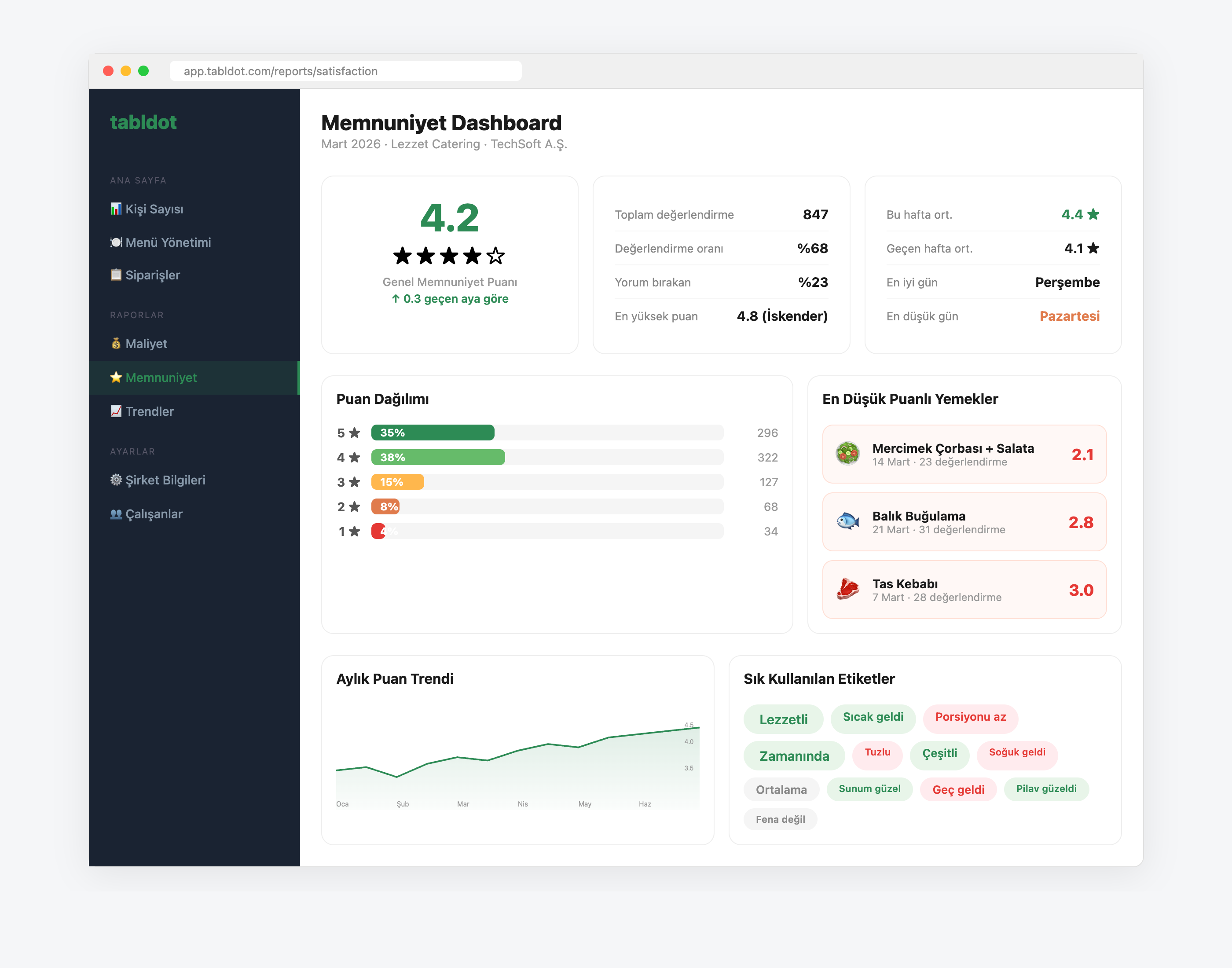The height and width of the screenshot is (968, 1232).
Task: Click the Maliyet money bag icon
Action: (117, 344)
